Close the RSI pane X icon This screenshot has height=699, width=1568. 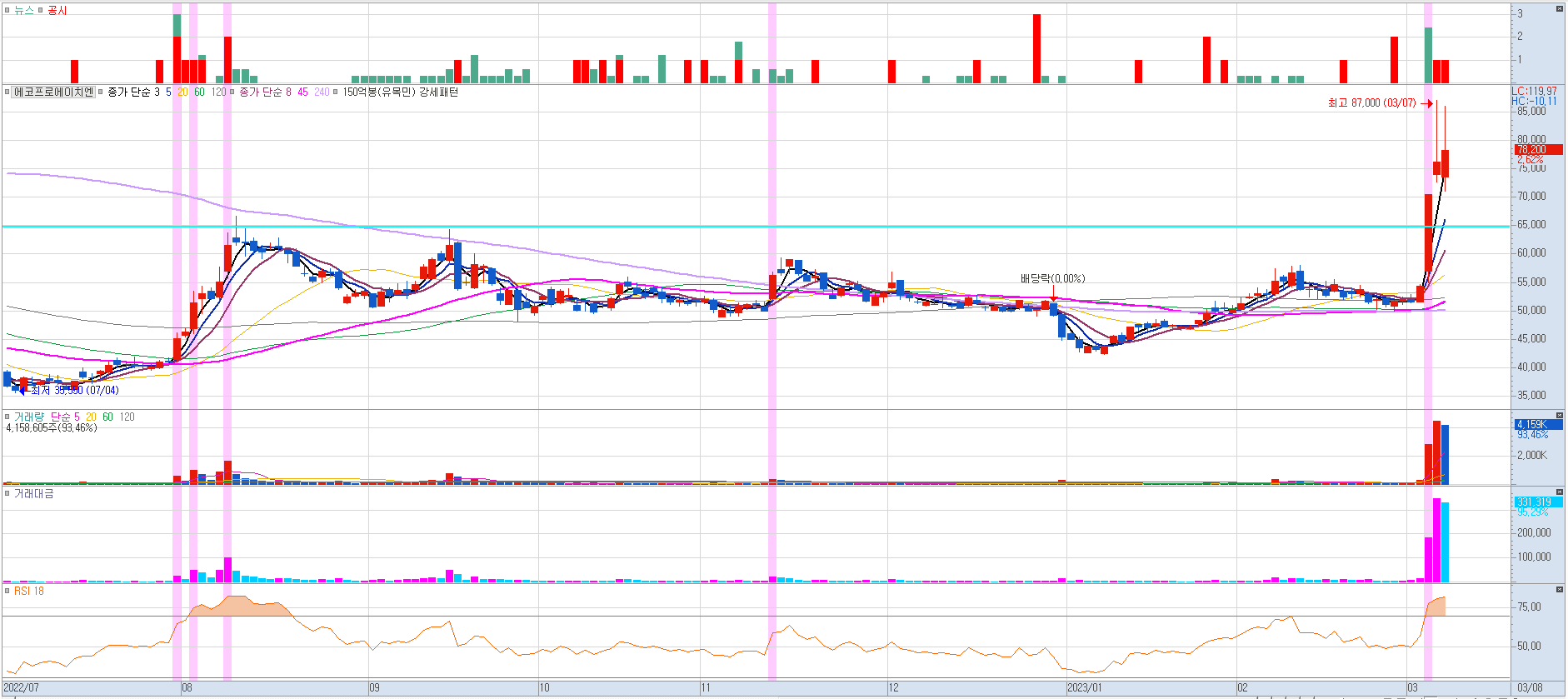[x=1560, y=589]
